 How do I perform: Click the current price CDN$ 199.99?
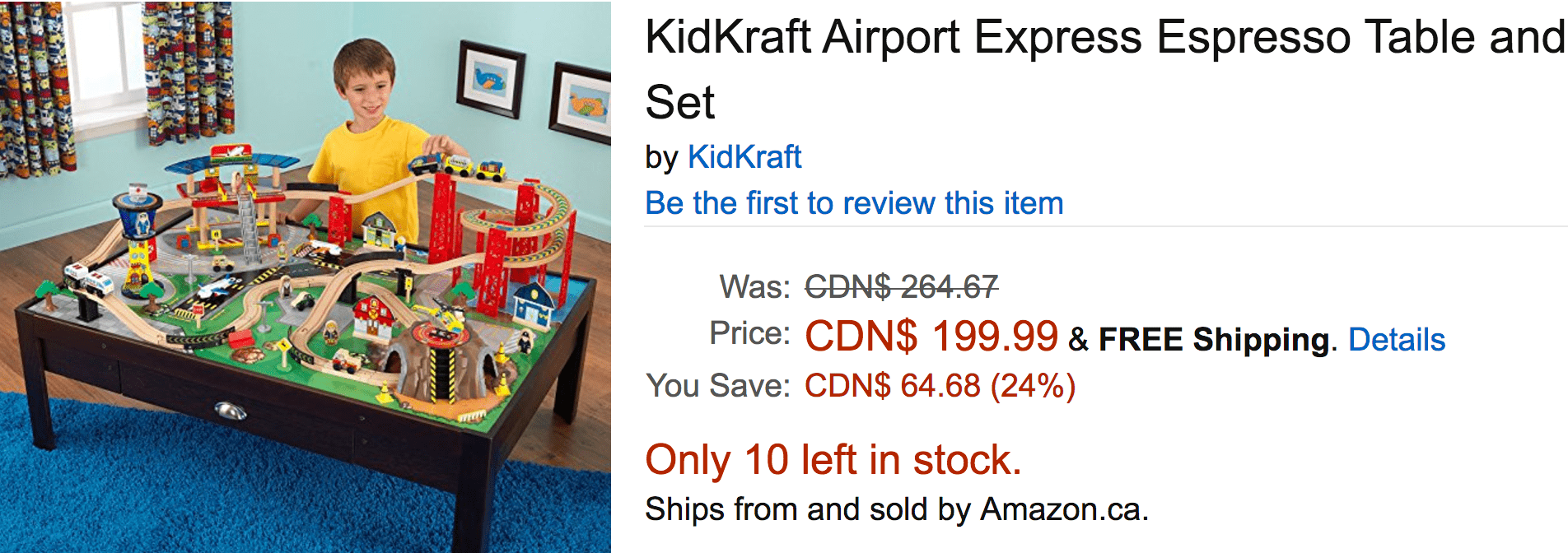click(931, 336)
